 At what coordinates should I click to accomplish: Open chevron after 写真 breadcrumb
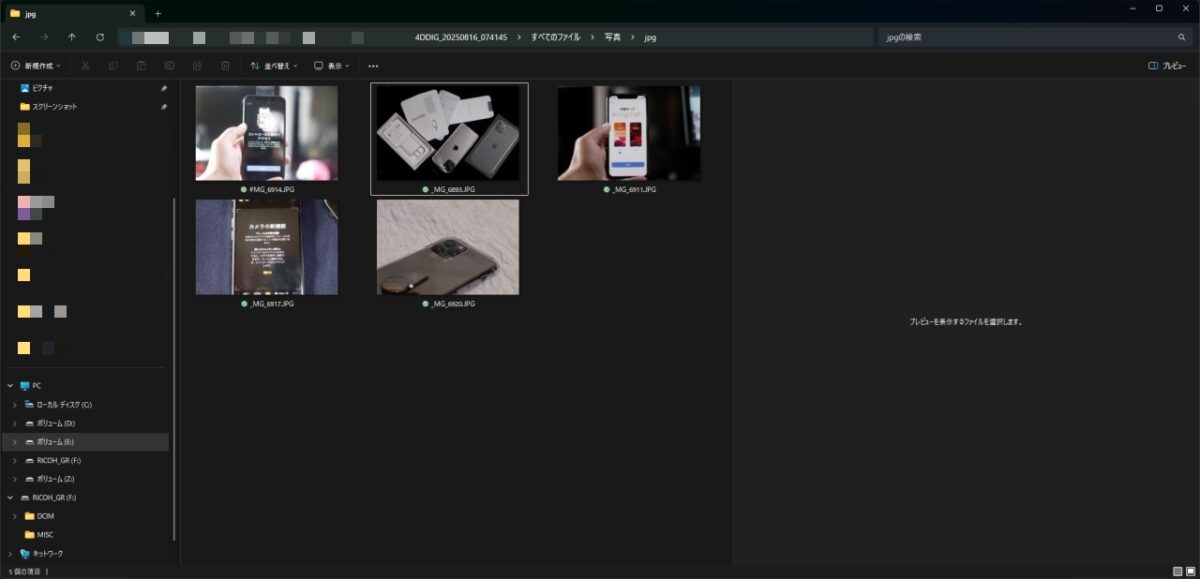(x=632, y=37)
